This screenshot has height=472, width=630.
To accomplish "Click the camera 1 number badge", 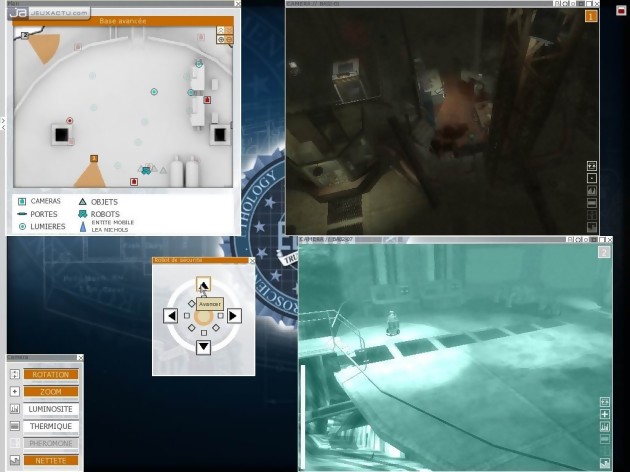I will (591, 16).
